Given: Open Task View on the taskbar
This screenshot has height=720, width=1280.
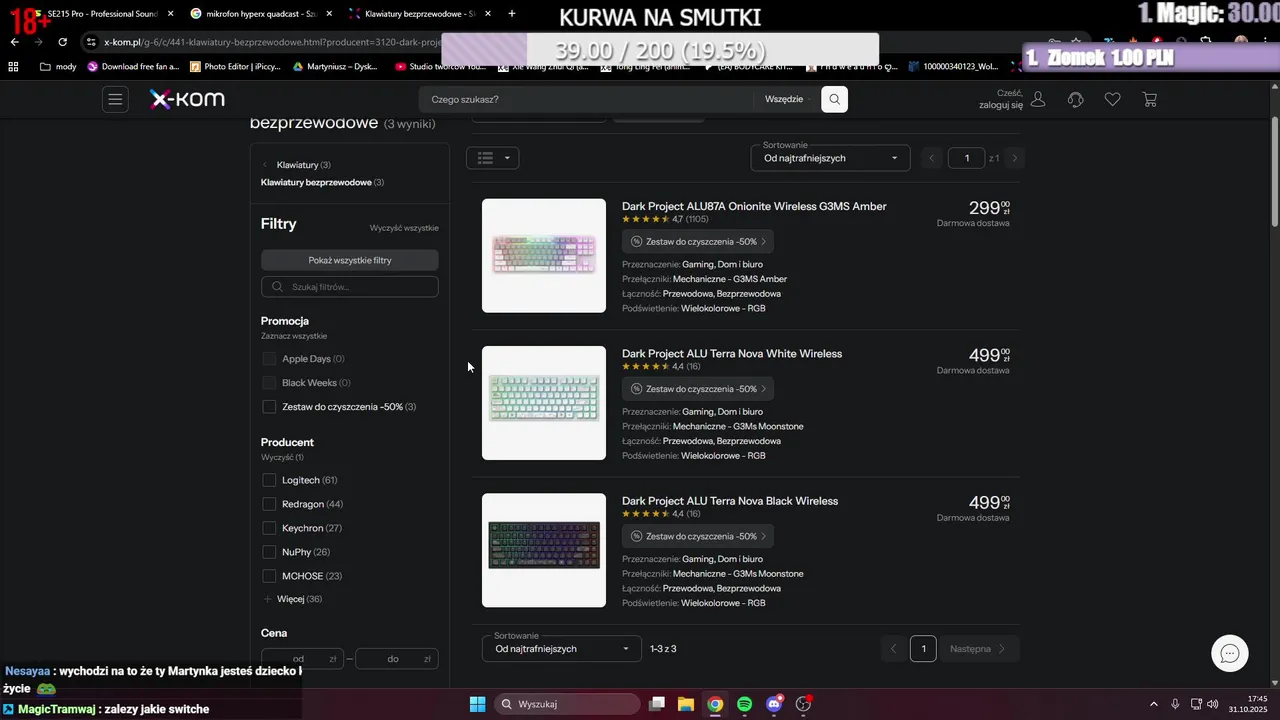Looking at the screenshot, I should click(x=657, y=704).
